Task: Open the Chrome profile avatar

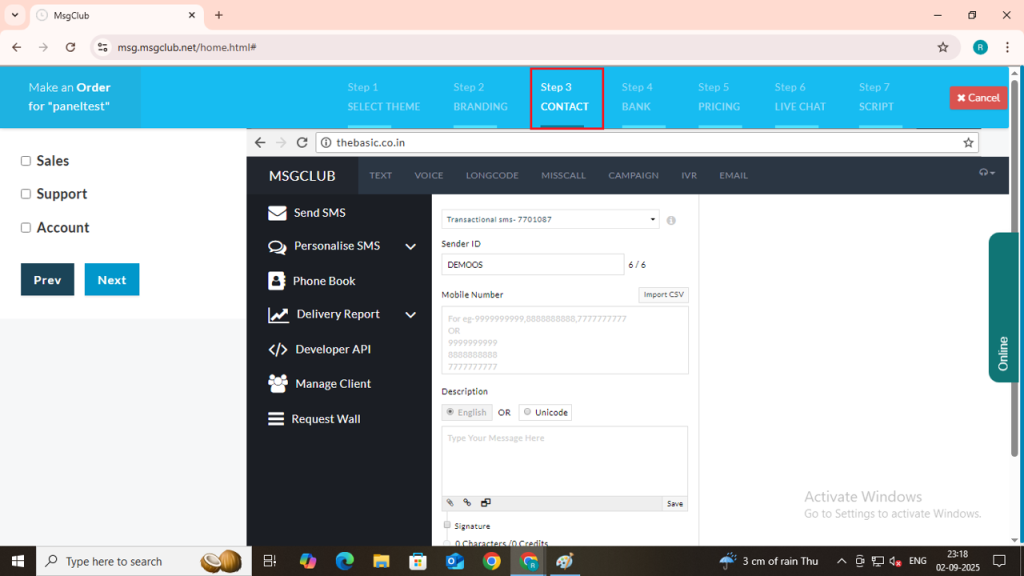Action: tap(980, 47)
